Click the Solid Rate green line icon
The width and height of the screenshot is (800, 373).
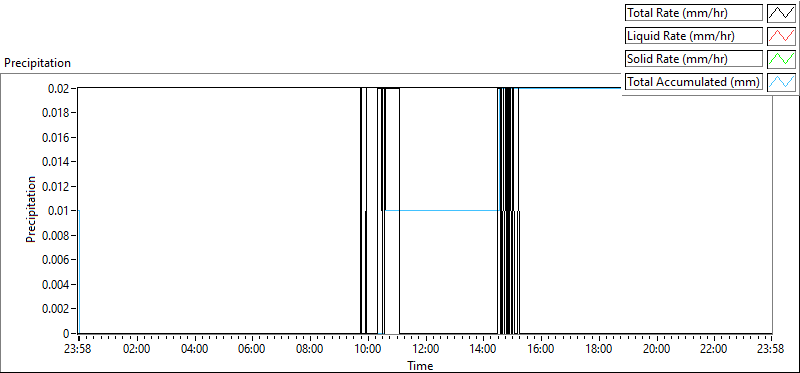coord(781,59)
